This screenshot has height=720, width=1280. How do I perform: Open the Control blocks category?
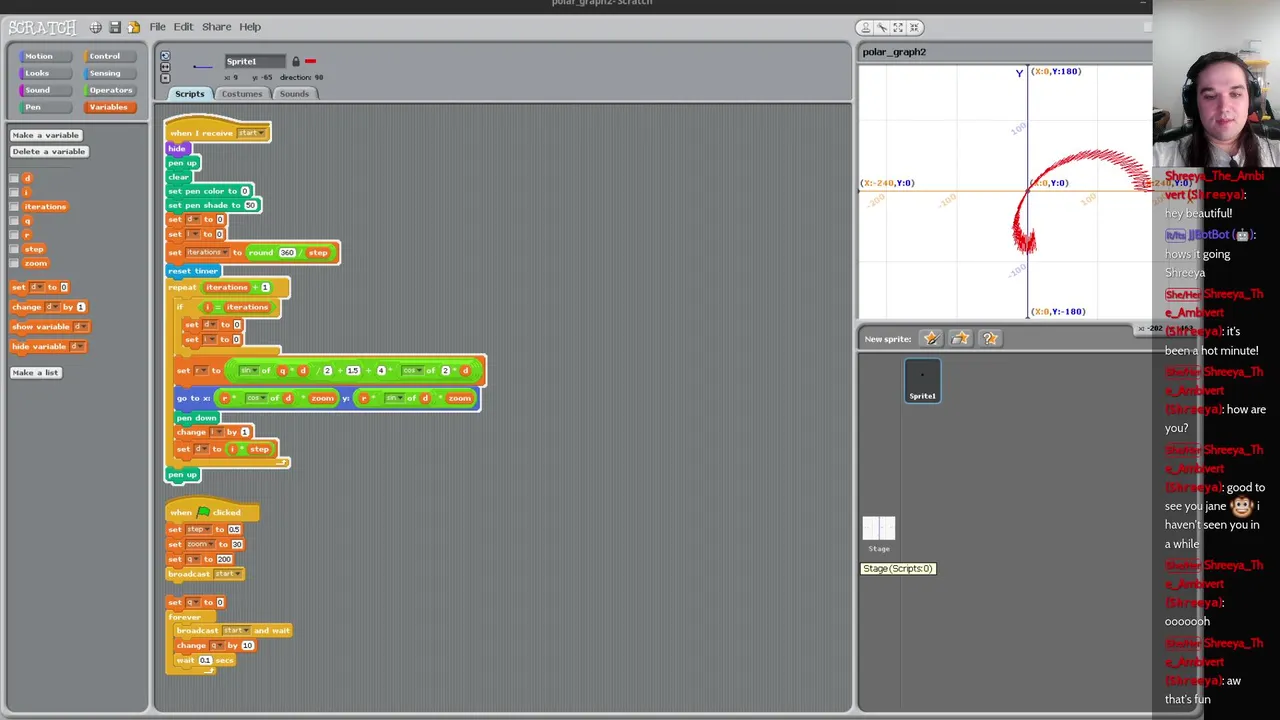(108, 56)
